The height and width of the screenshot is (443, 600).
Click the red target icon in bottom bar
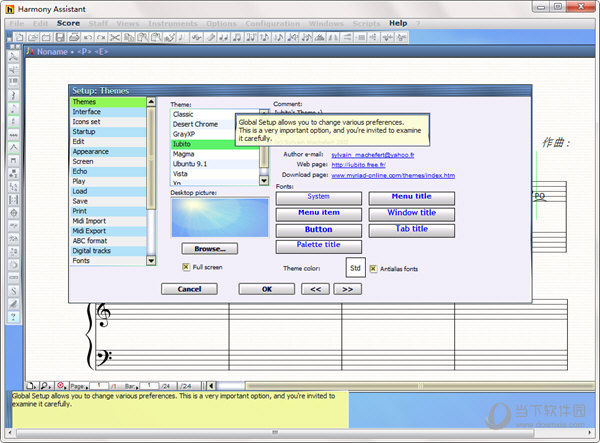pos(61,386)
